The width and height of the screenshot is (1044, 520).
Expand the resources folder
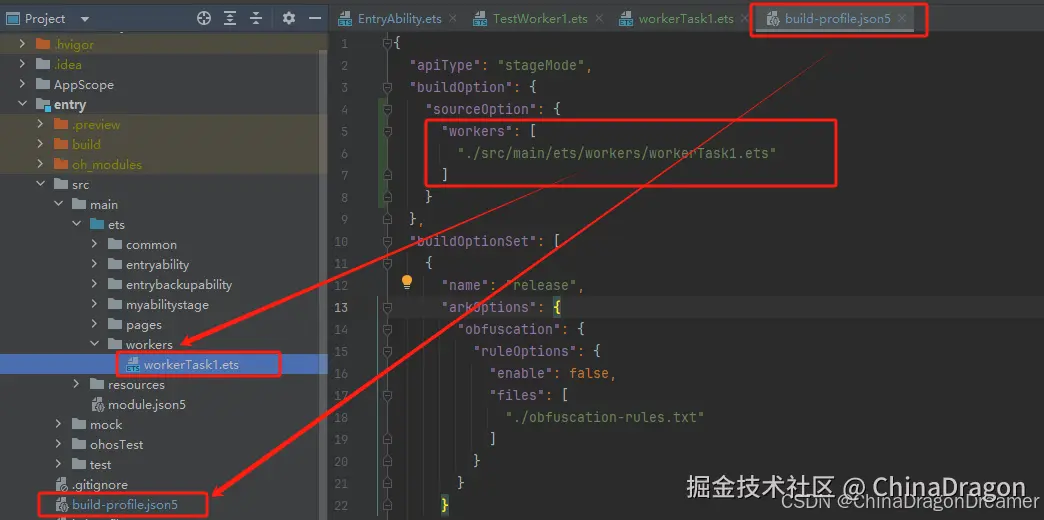(77, 384)
